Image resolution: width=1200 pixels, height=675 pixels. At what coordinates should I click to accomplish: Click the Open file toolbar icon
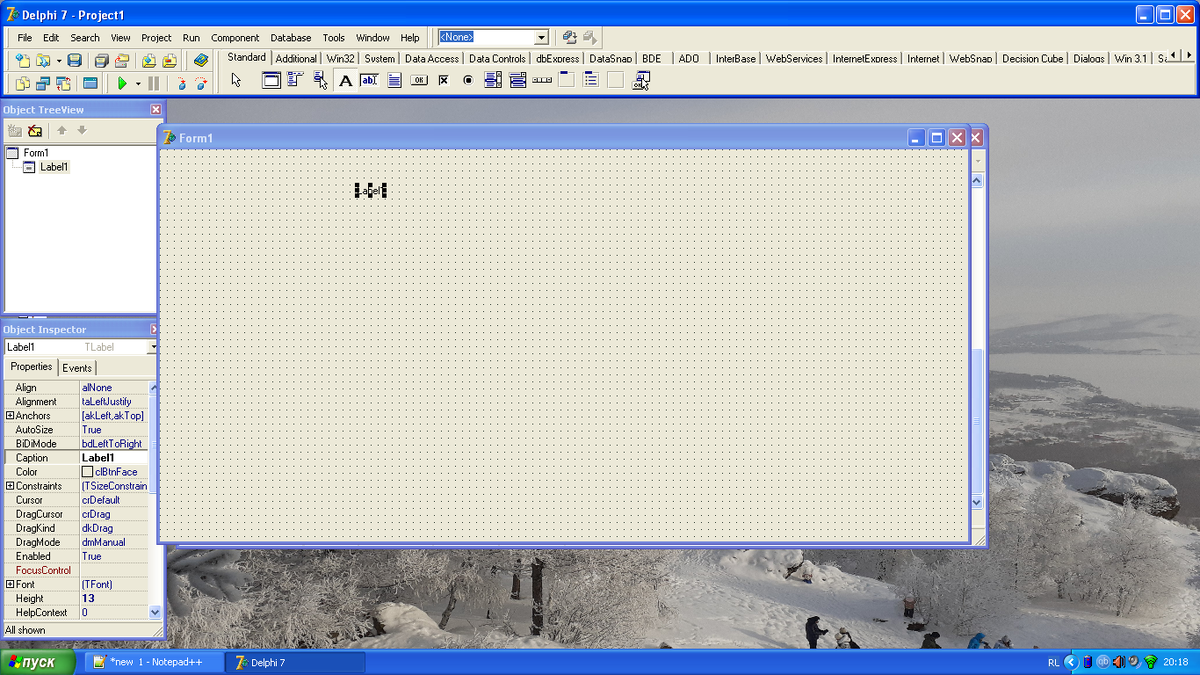[43, 61]
